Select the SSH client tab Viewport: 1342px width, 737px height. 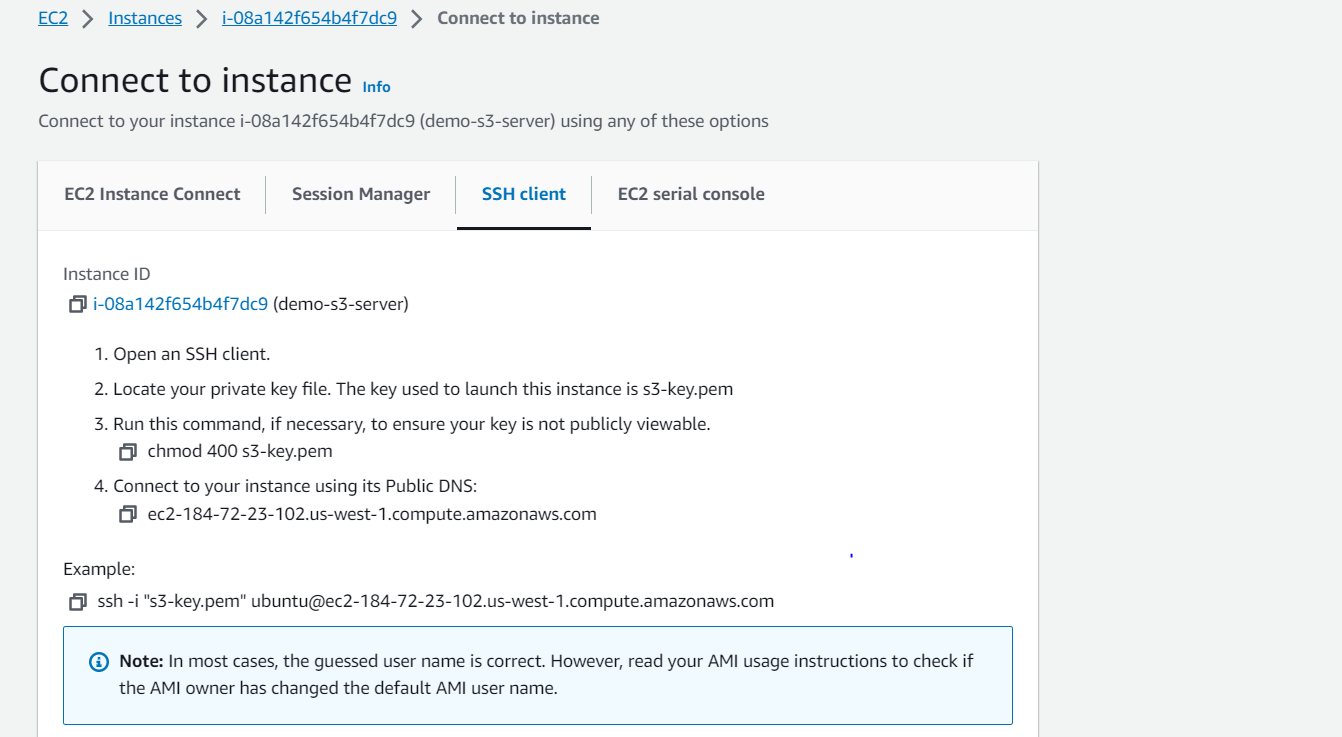pos(524,194)
